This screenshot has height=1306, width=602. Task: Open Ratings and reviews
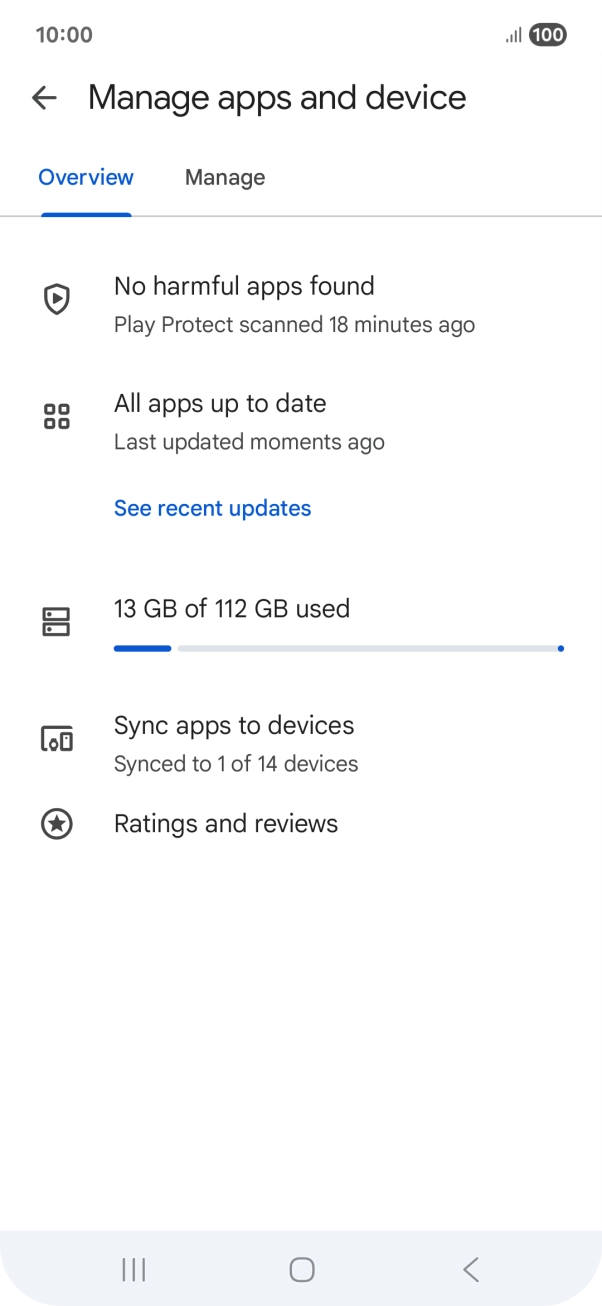pyautogui.click(x=226, y=824)
